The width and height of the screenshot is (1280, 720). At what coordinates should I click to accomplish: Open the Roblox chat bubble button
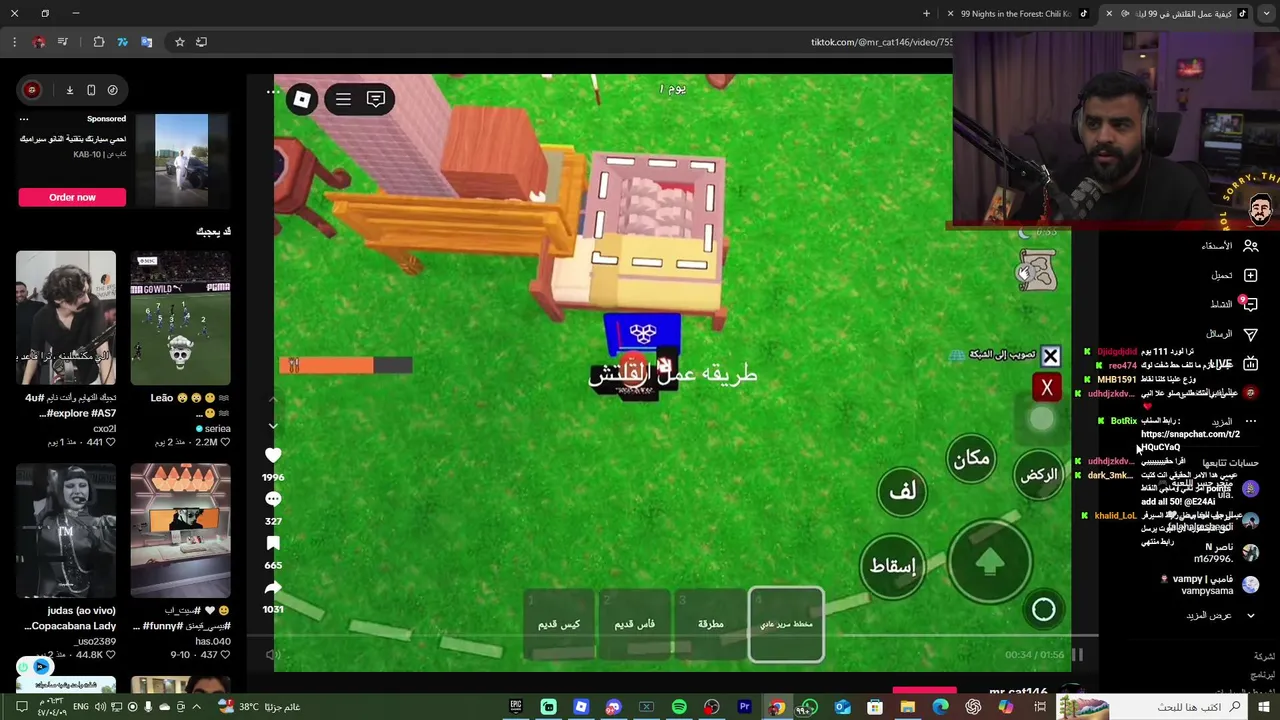point(376,99)
